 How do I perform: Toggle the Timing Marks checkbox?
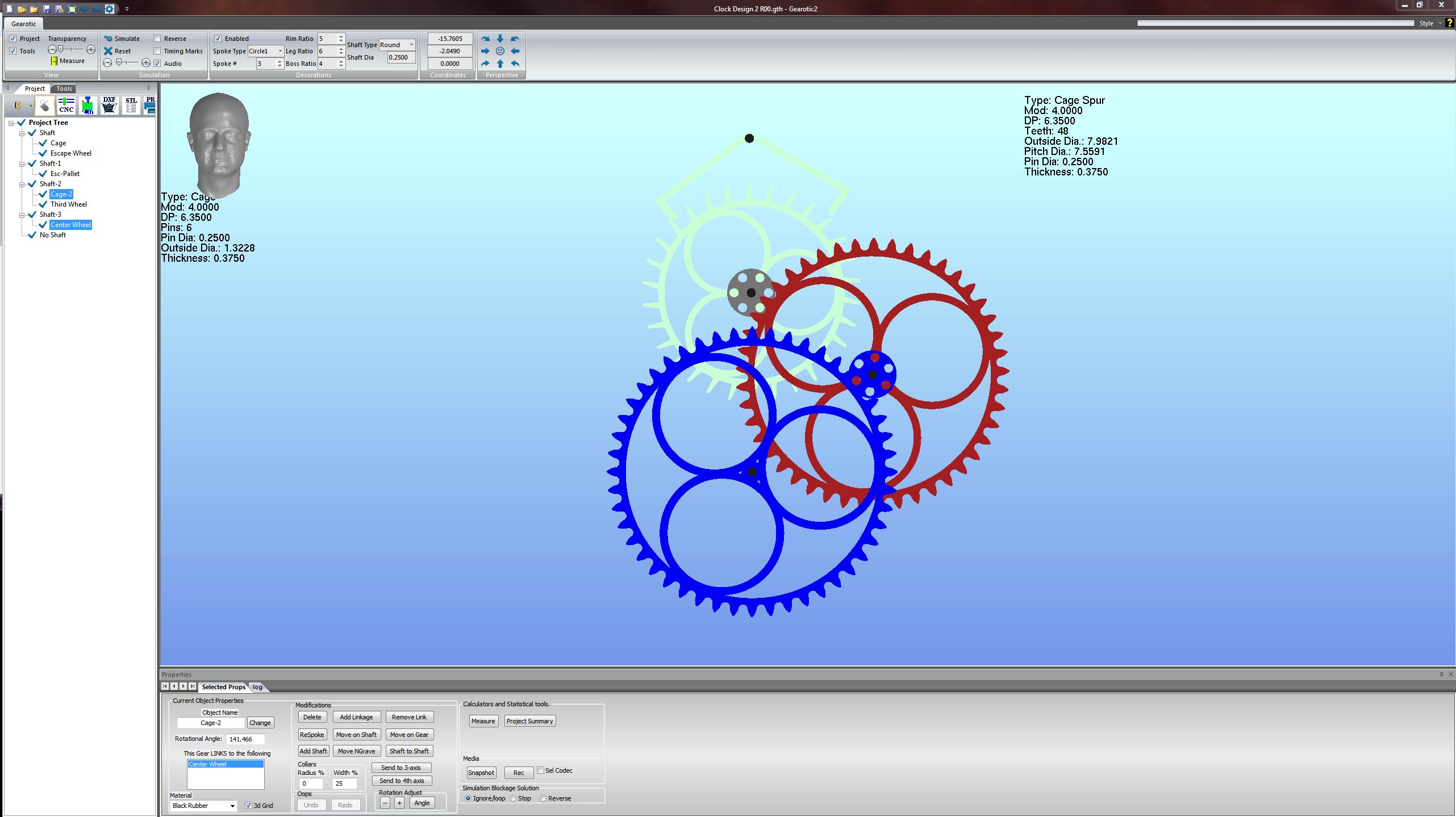pyautogui.click(x=157, y=51)
